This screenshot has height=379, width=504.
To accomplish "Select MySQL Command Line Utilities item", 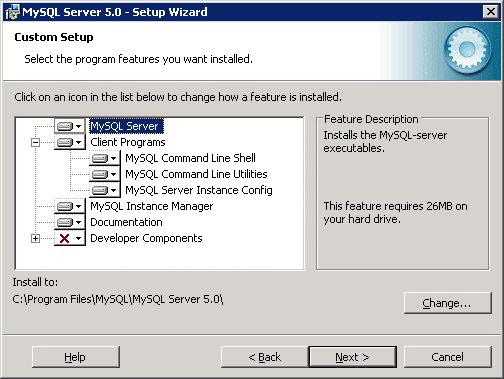I will pyautogui.click(x=196, y=174).
